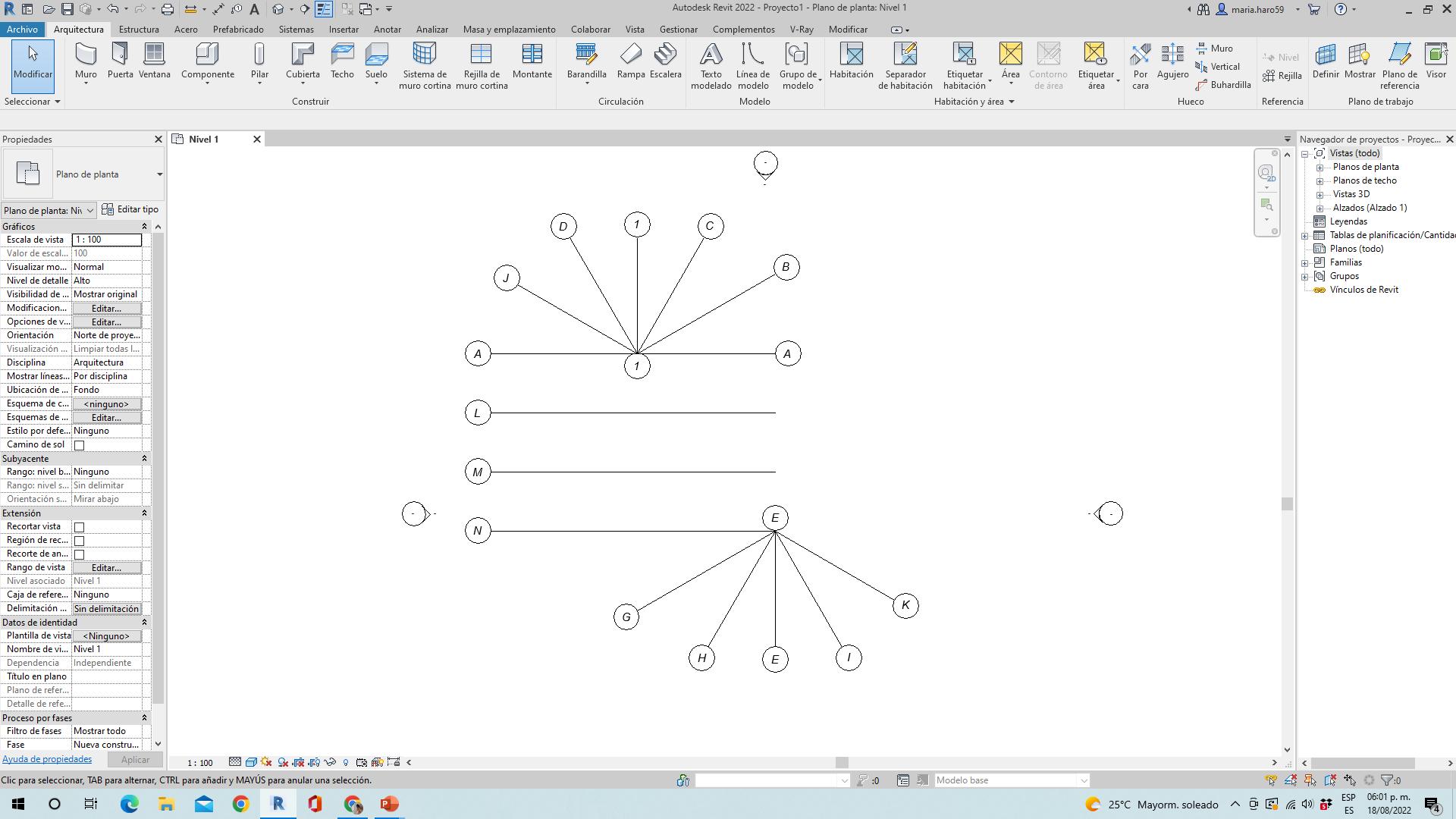
Task: Click the Editar tipo button
Action: click(x=130, y=209)
